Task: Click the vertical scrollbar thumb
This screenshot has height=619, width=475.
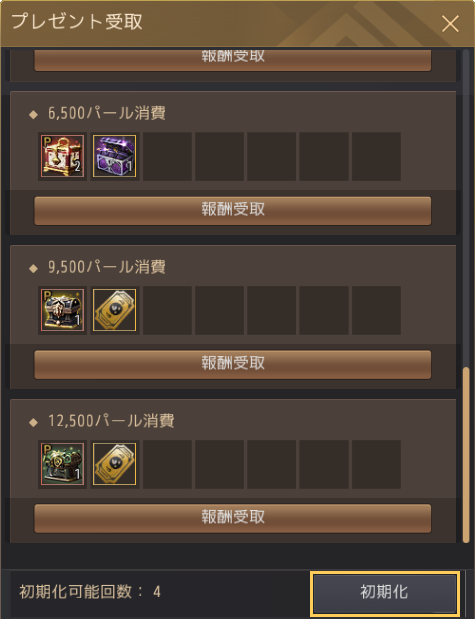Action: coord(466,455)
